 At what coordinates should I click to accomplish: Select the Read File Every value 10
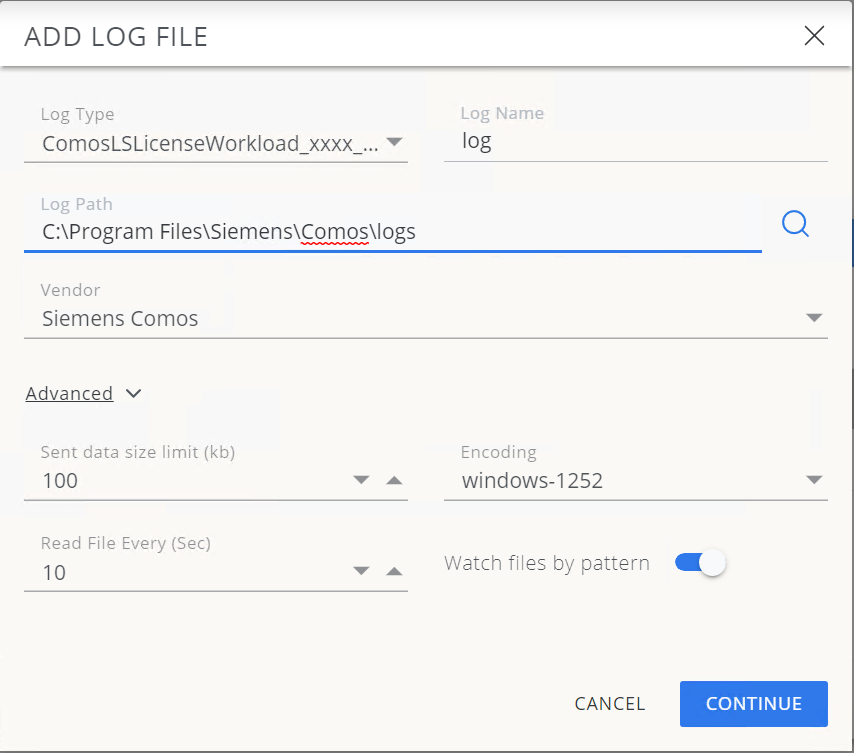pos(180,573)
